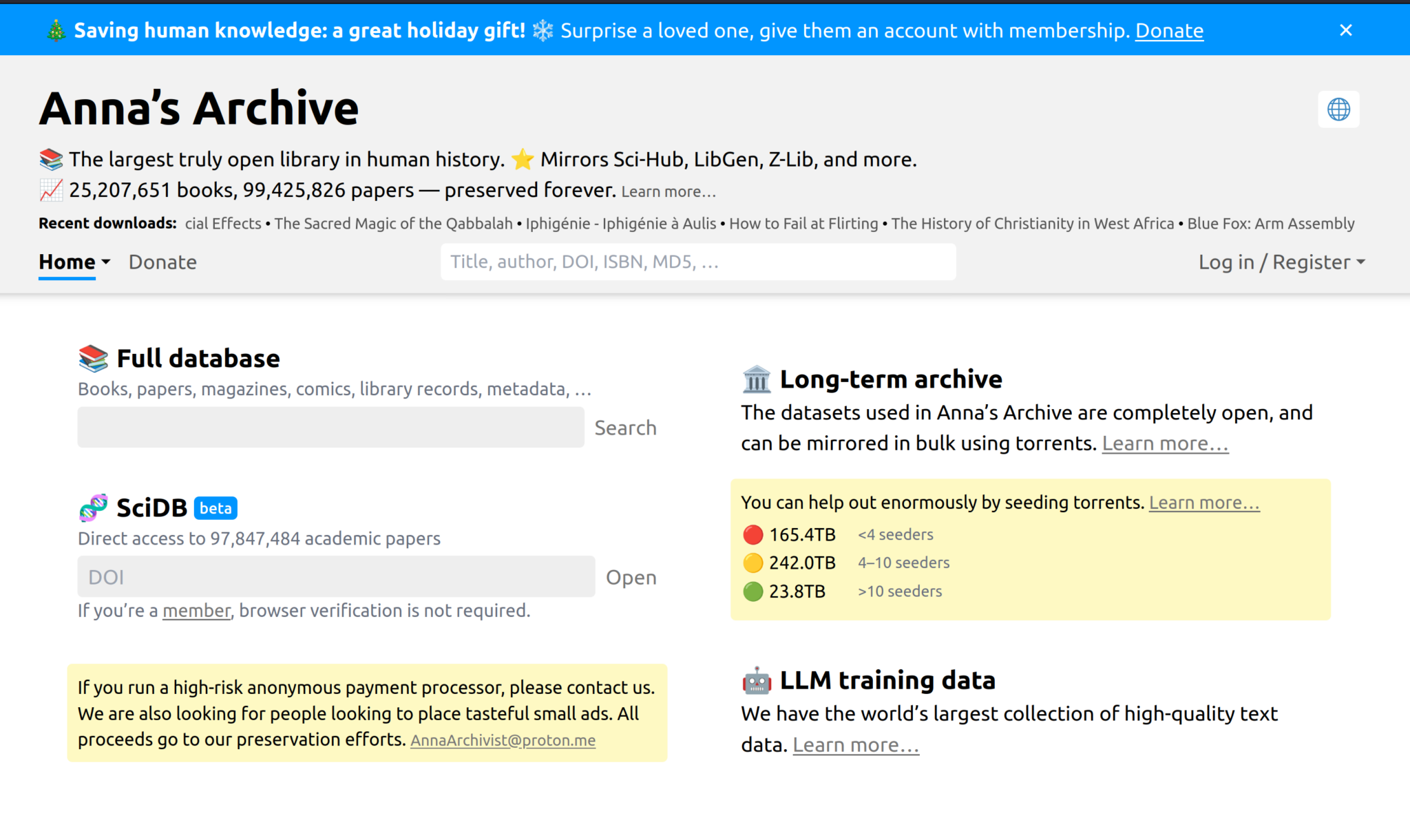Select the Donate menu item
The width and height of the screenshot is (1410, 840).
(162, 262)
